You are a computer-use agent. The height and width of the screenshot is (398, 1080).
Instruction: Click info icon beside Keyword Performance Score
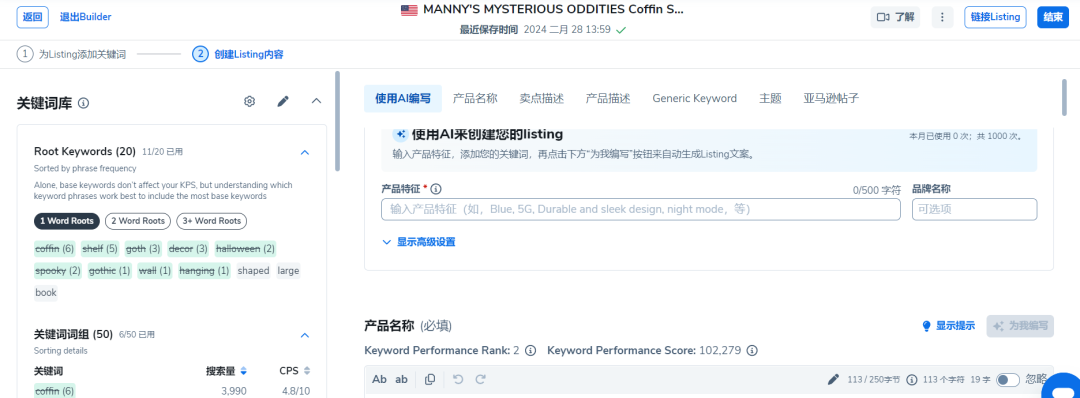[752, 350]
